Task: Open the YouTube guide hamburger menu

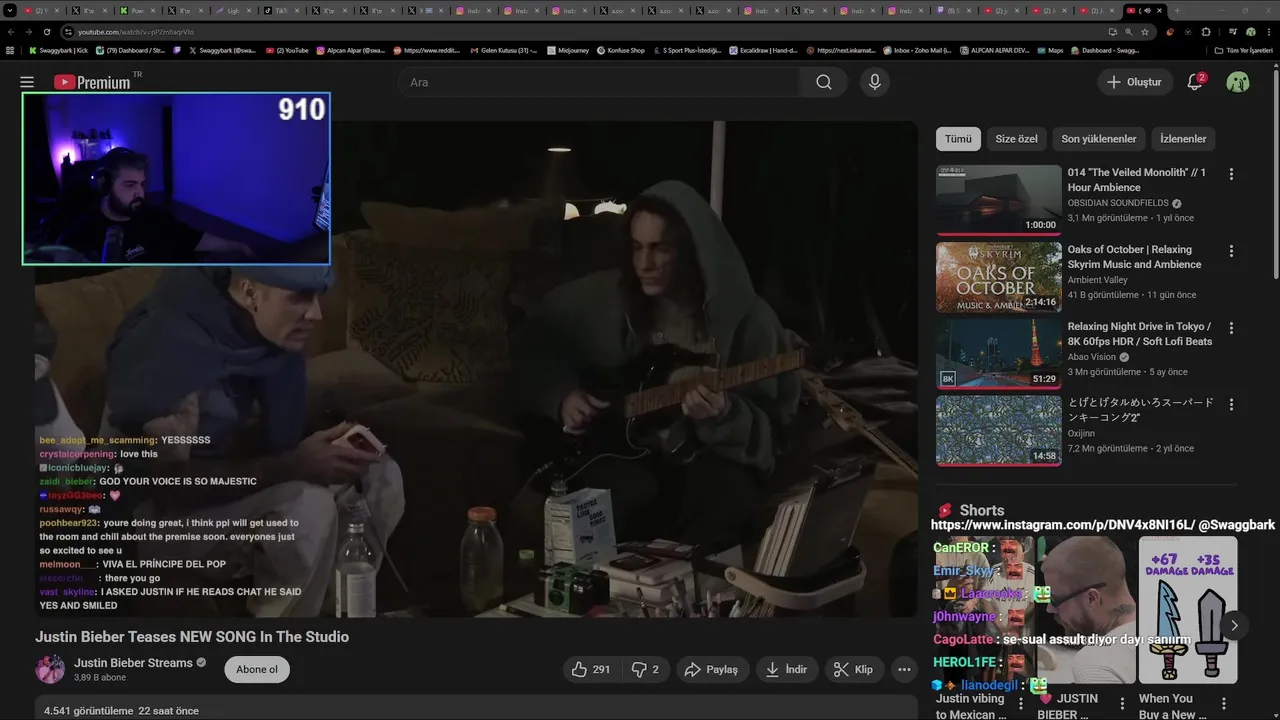Action: tap(27, 82)
